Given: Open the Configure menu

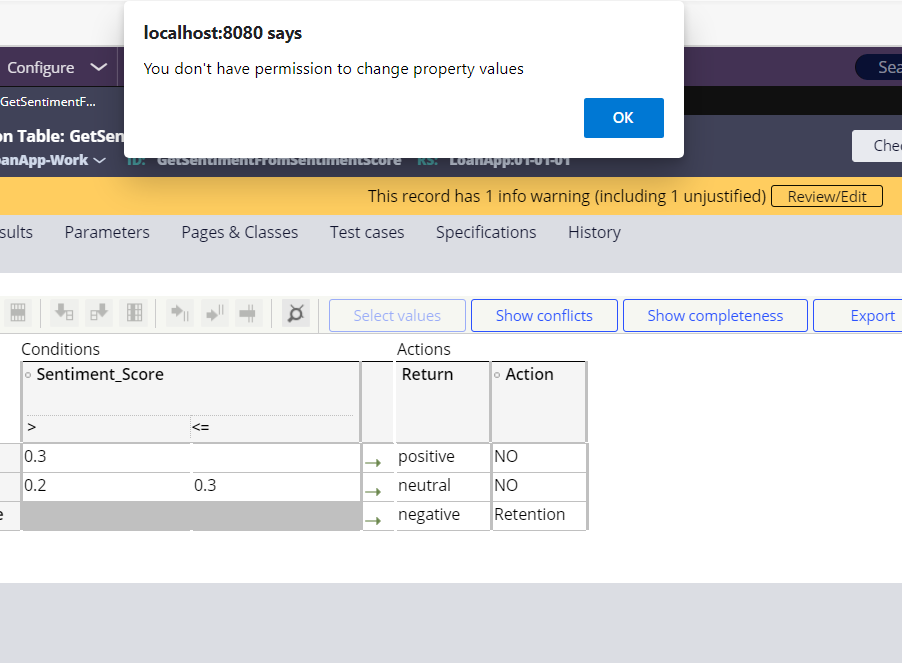Looking at the screenshot, I should click(x=40, y=67).
